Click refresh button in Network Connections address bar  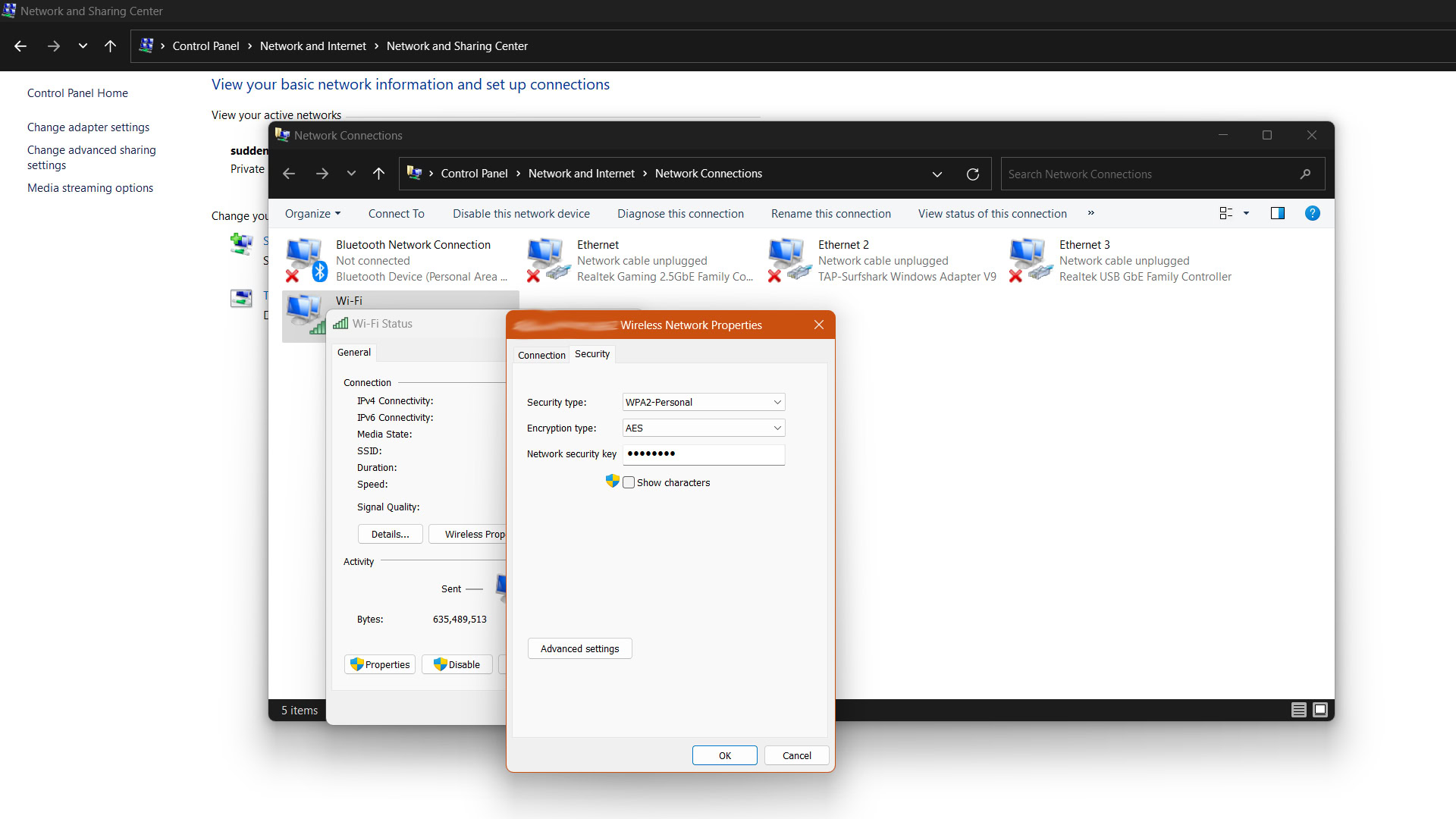tap(973, 174)
